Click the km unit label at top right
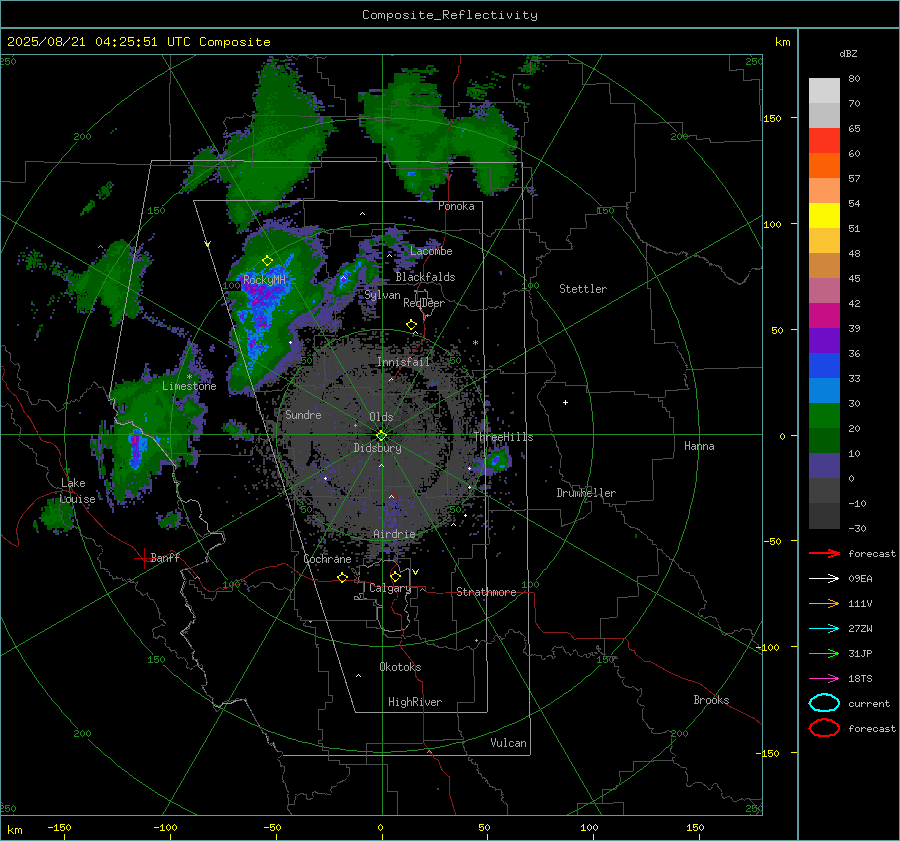 [782, 42]
